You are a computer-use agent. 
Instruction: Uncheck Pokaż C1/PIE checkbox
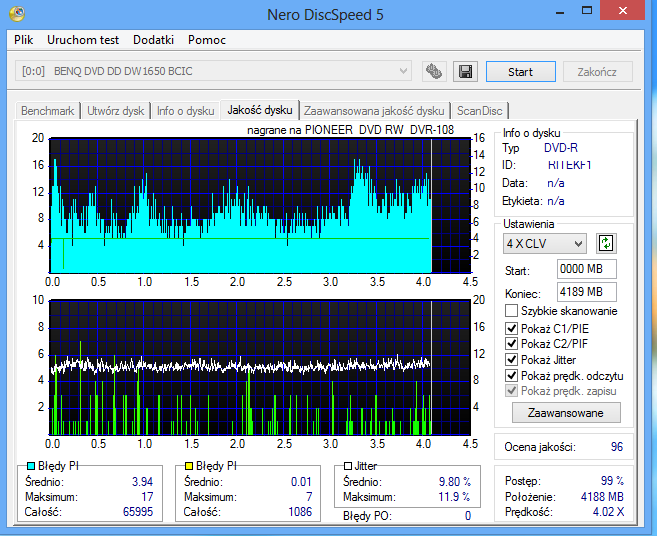point(511,328)
